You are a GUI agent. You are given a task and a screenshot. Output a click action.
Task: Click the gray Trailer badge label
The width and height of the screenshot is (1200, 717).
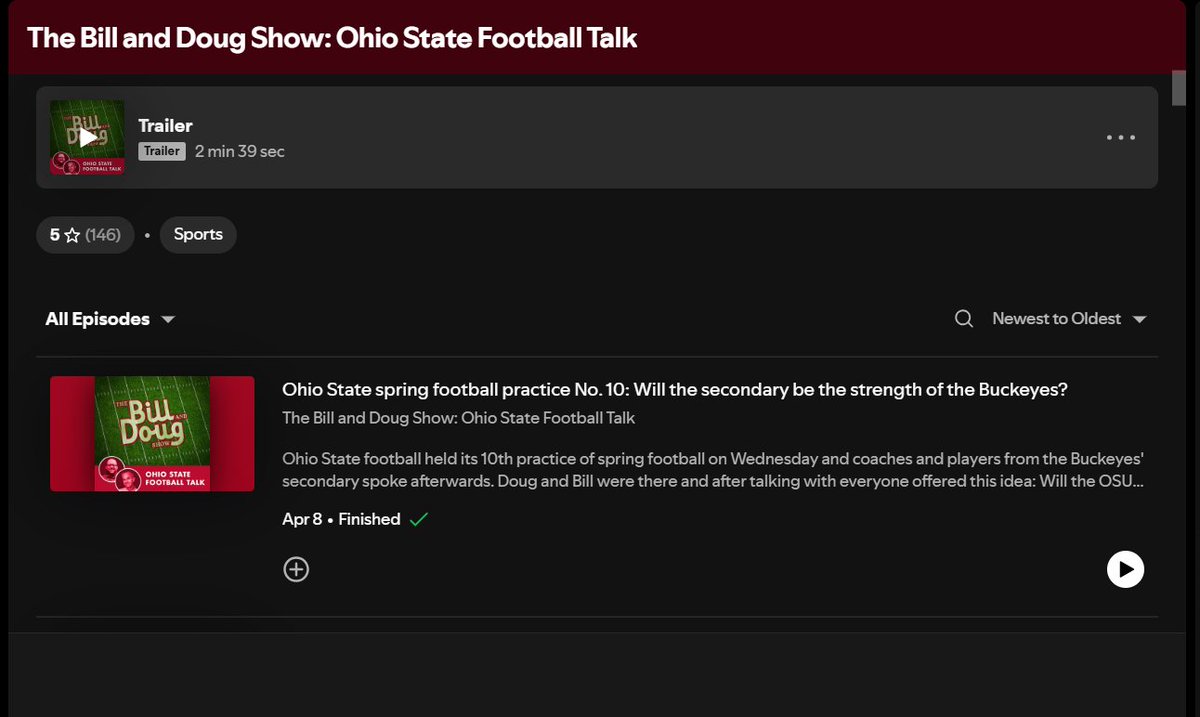pos(162,151)
